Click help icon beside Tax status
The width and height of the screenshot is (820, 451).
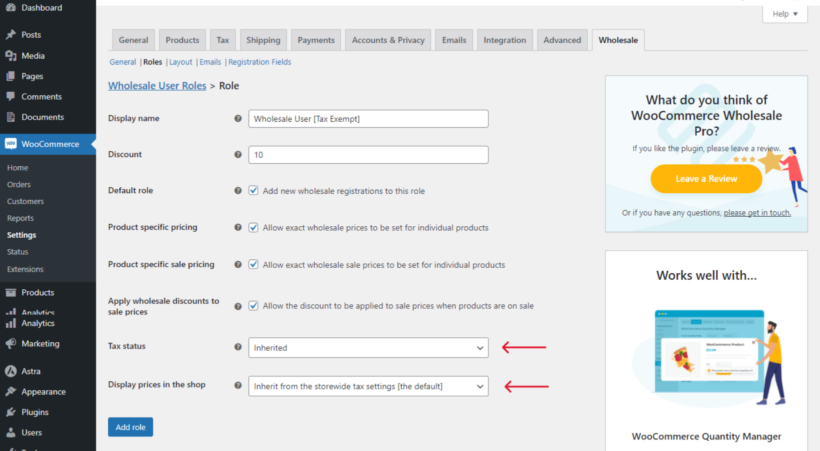tap(238, 346)
